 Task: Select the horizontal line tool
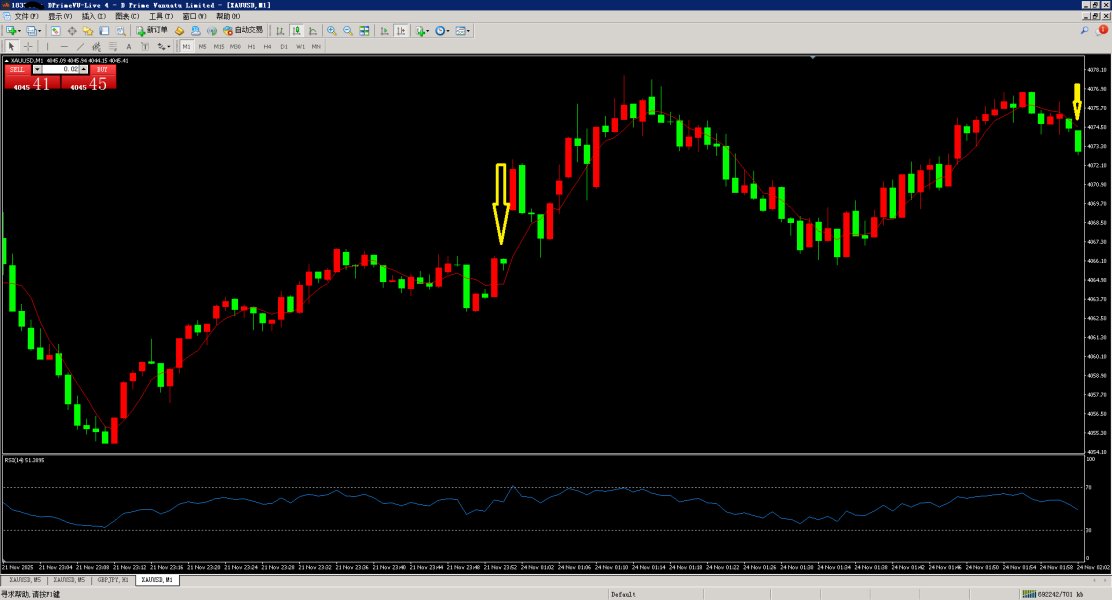click(64, 46)
